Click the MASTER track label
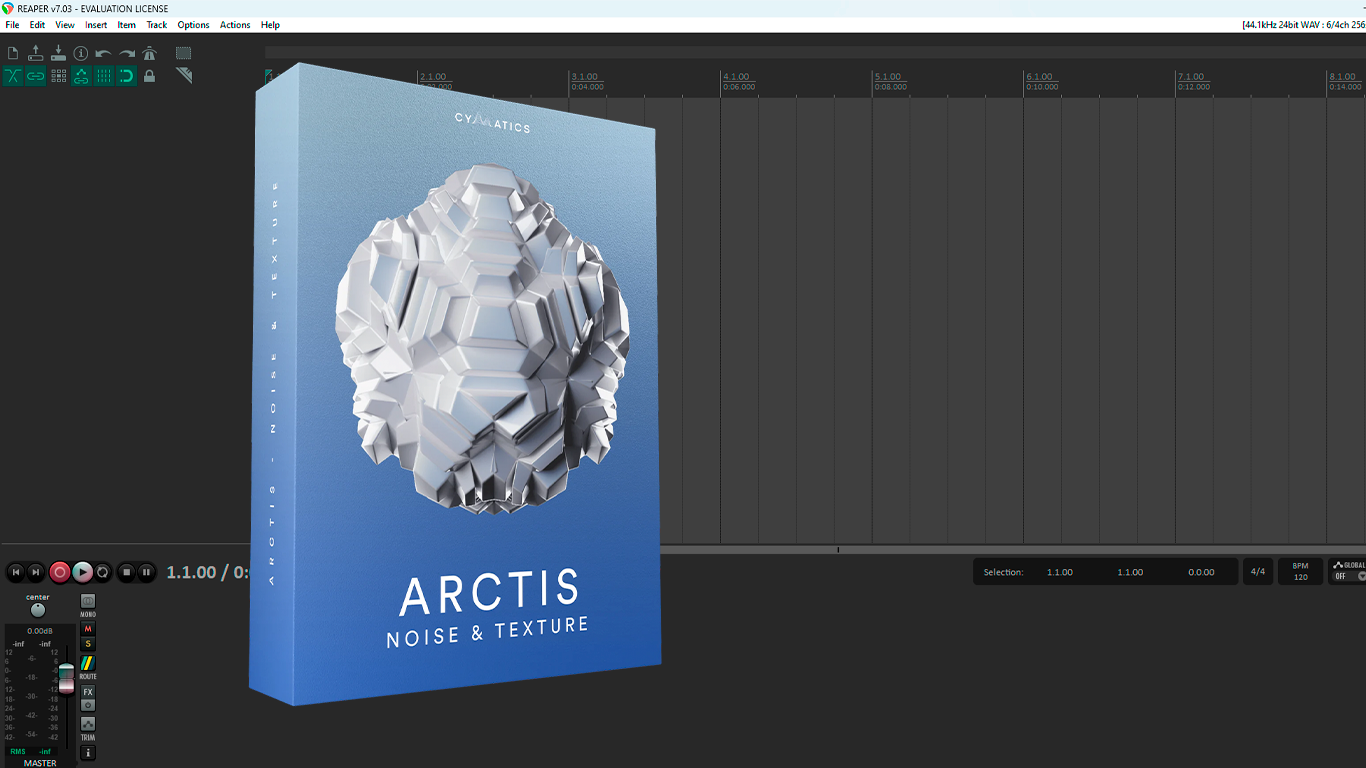 pyautogui.click(x=40, y=763)
